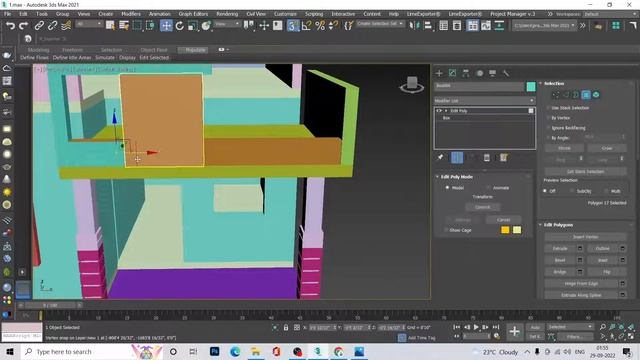Toggle Show End Result icon below stack
Image resolution: width=640 pixels, height=360 pixels.
[457, 158]
